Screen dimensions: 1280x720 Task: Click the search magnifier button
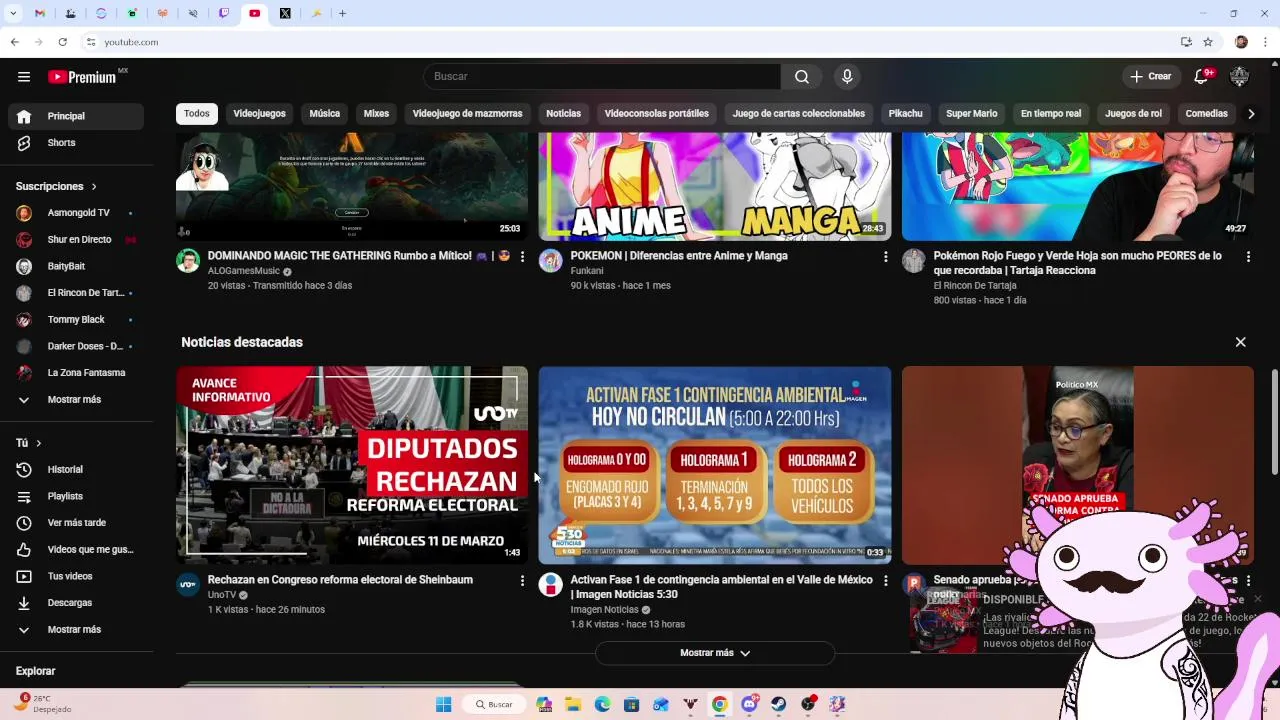click(x=802, y=77)
